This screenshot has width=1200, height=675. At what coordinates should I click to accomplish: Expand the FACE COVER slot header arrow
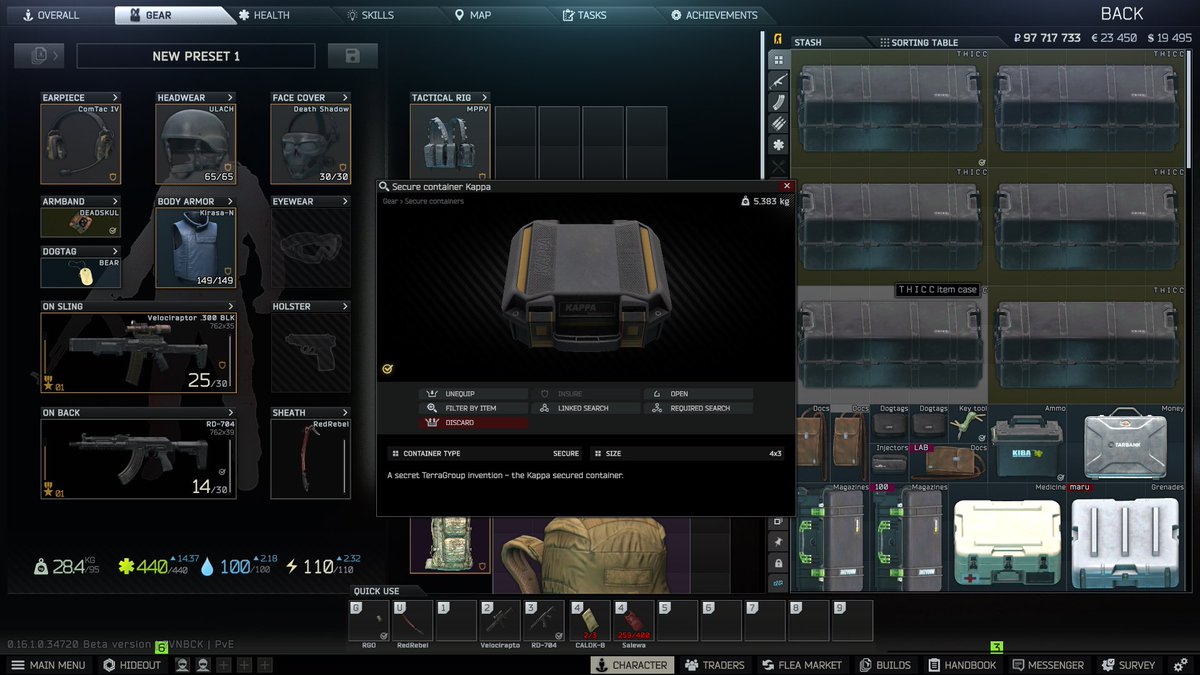pyautogui.click(x=346, y=98)
